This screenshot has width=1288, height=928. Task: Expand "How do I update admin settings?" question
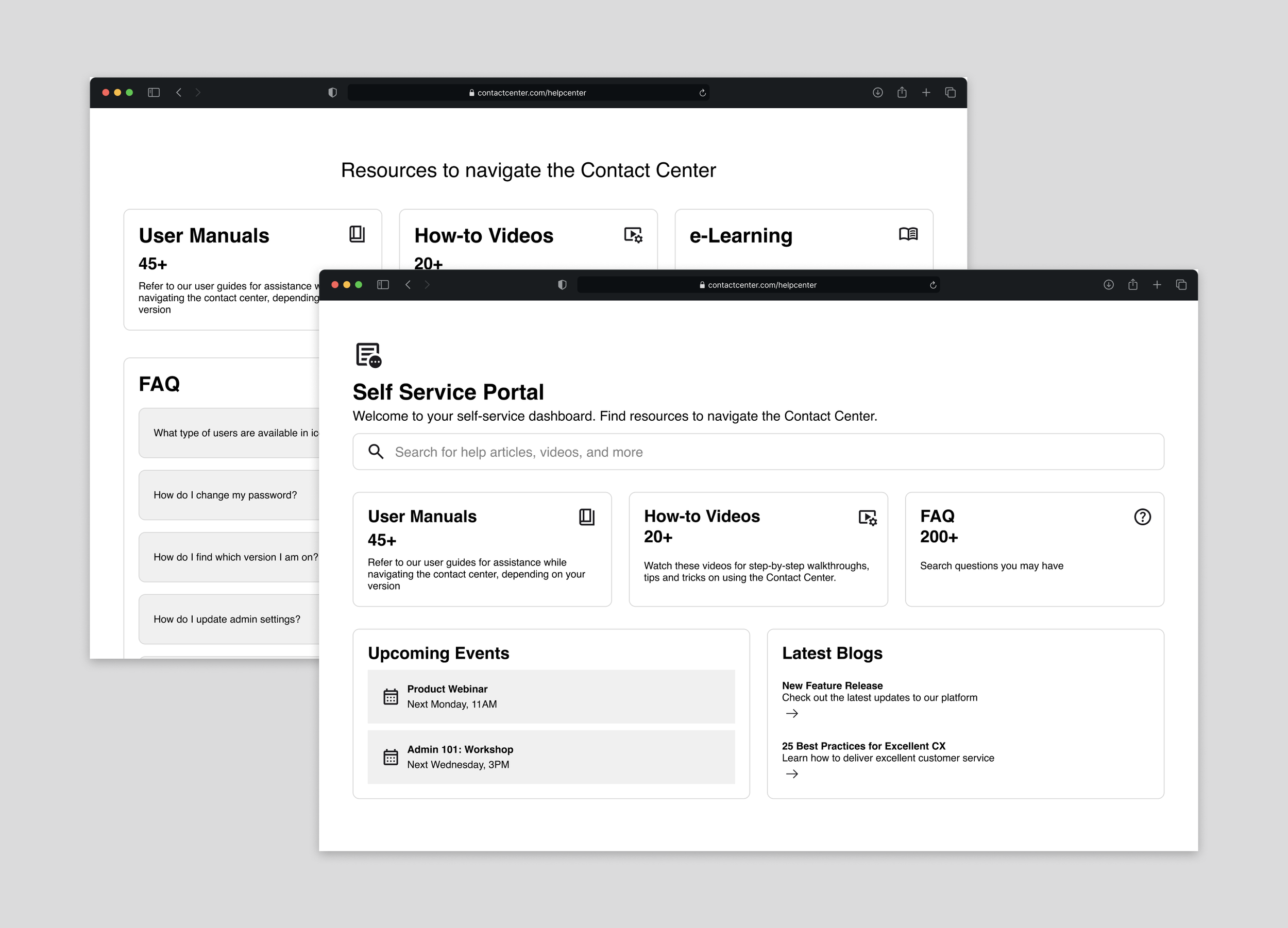pos(227,619)
